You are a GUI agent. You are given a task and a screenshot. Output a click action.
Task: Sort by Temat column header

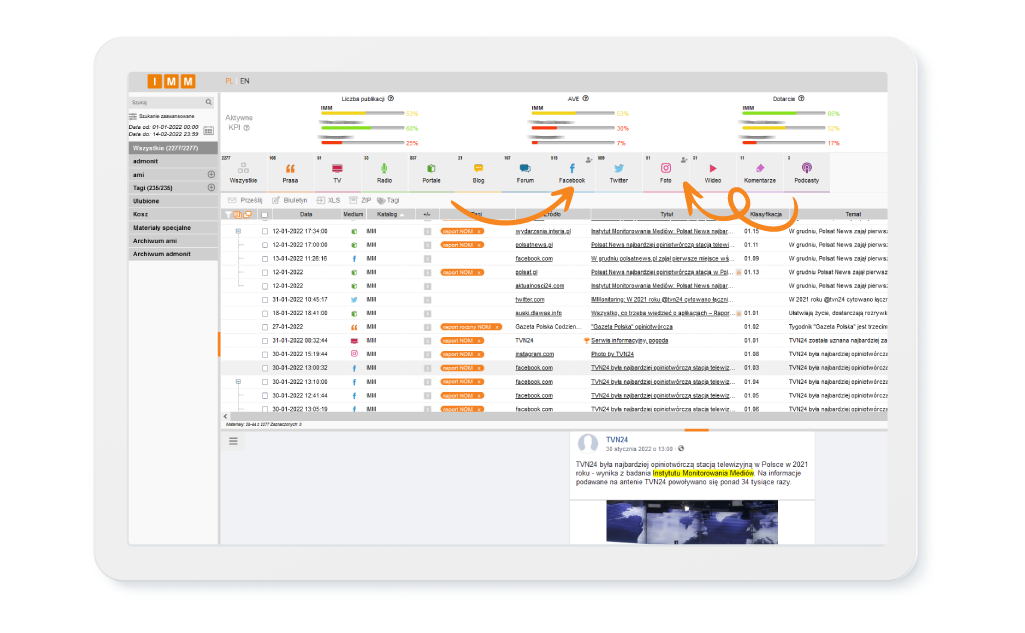(x=853, y=214)
